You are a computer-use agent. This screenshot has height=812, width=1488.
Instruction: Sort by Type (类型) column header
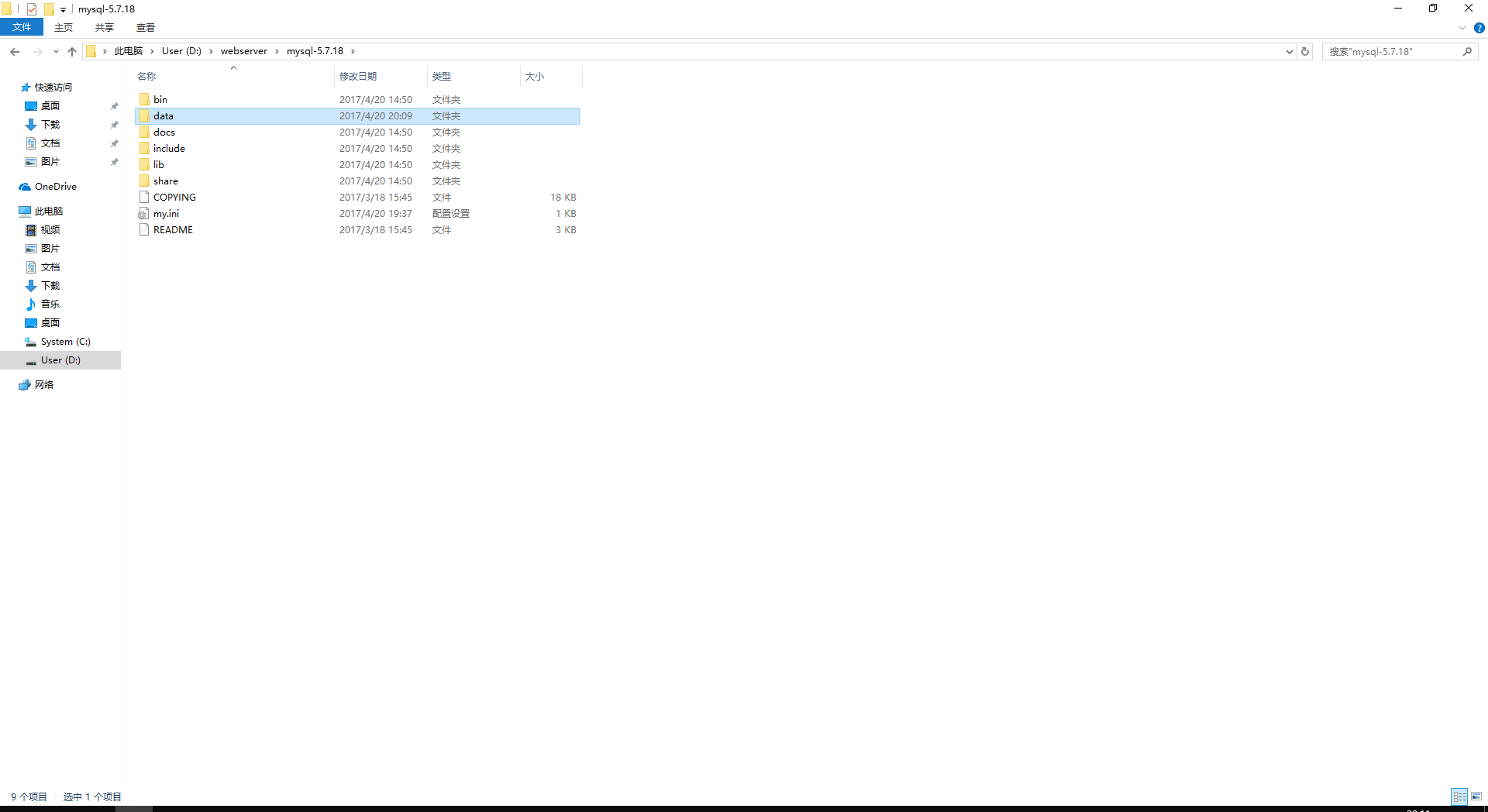[474, 76]
